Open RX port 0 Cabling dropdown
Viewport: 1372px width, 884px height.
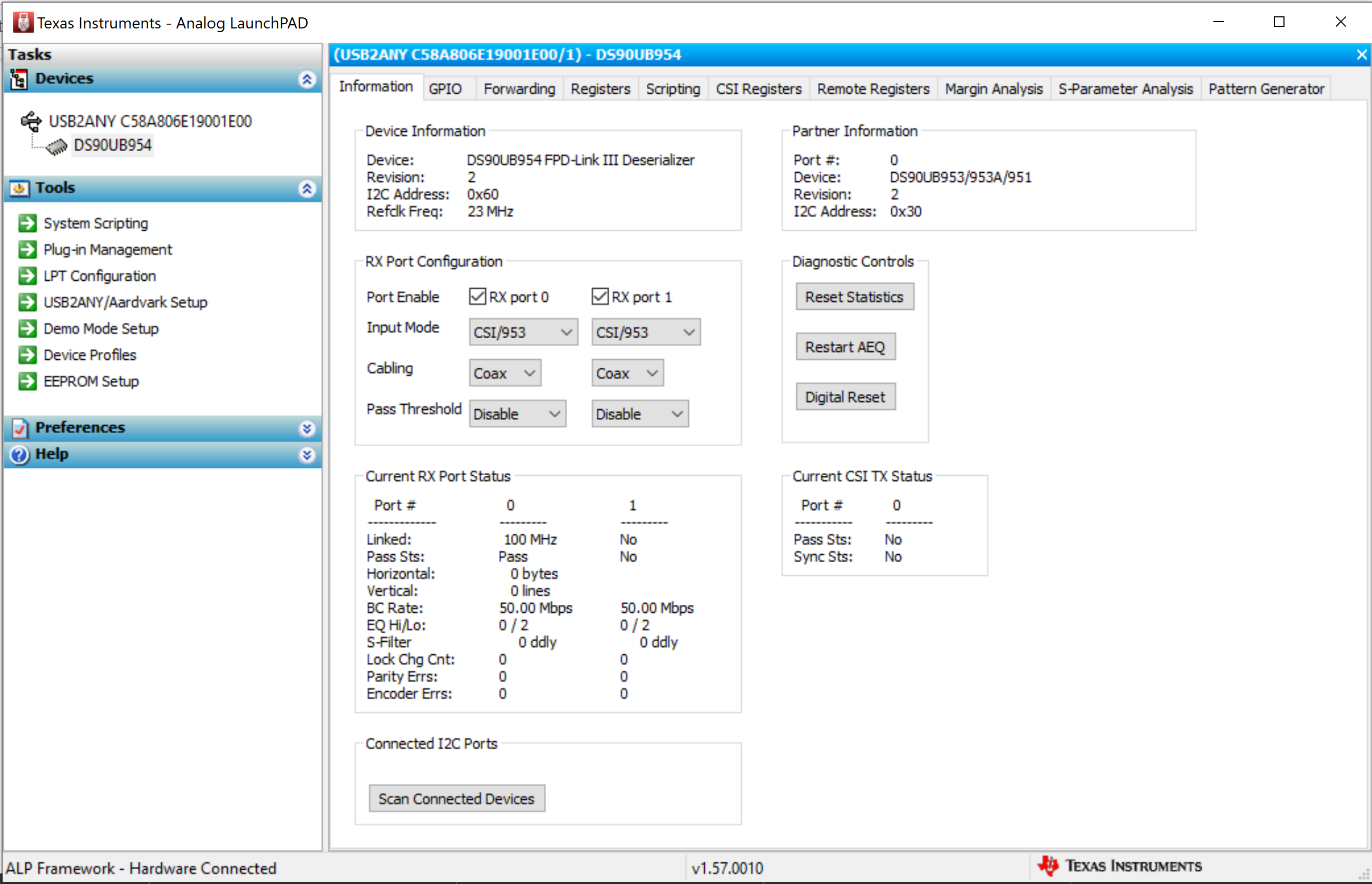click(505, 373)
